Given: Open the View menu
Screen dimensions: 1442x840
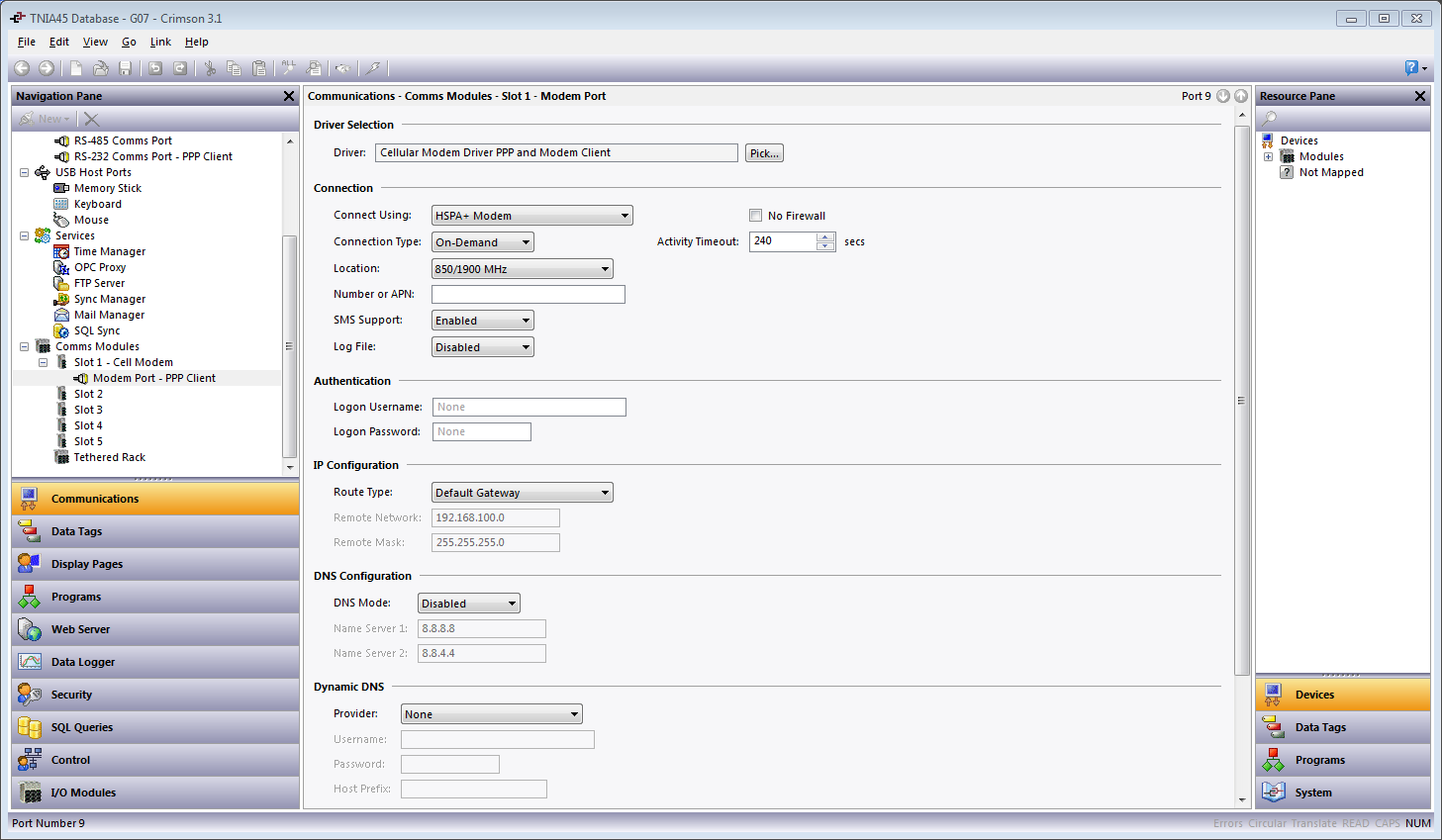Looking at the screenshot, I should click(95, 42).
